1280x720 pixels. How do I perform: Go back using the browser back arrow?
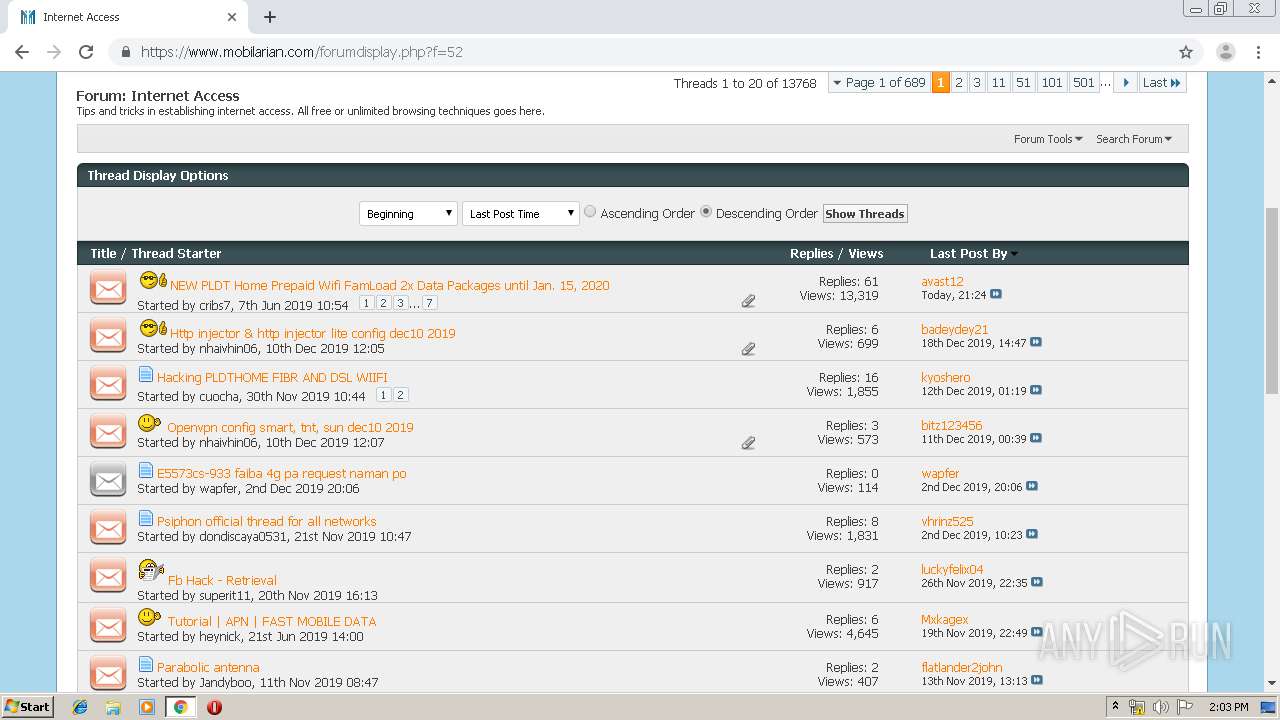22,52
